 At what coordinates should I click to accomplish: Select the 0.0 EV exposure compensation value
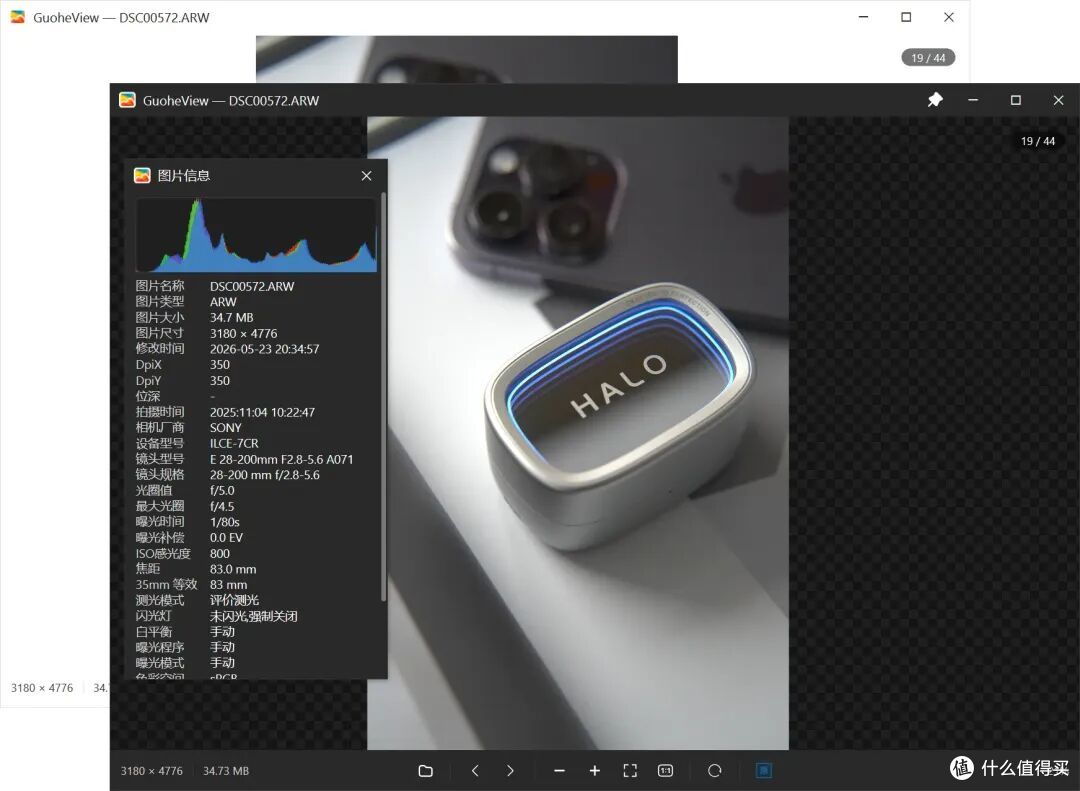[x=227, y=537]
